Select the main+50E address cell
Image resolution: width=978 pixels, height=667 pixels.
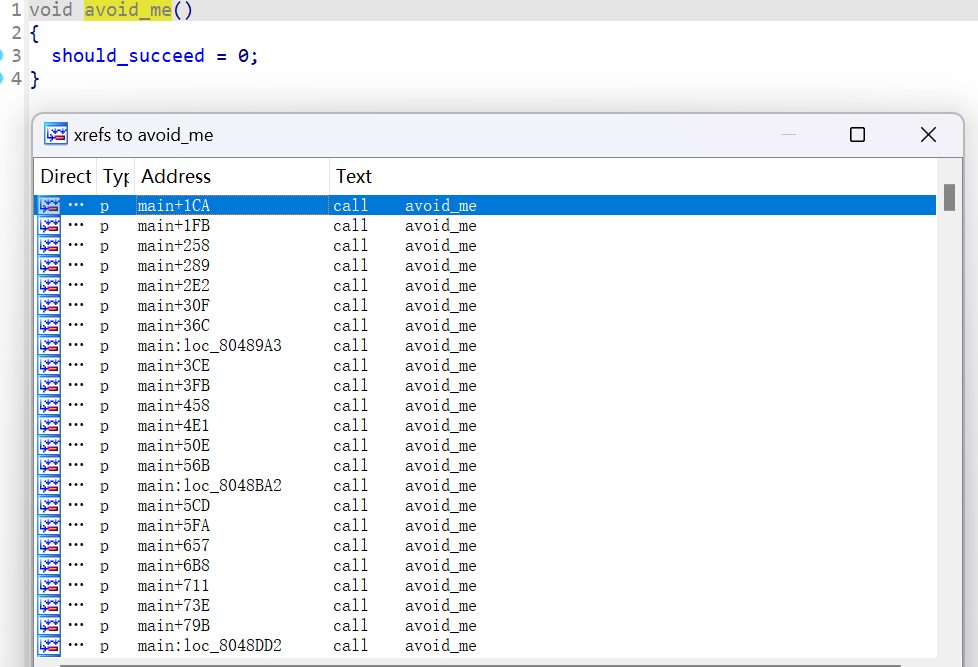click(x=232, y=445)
